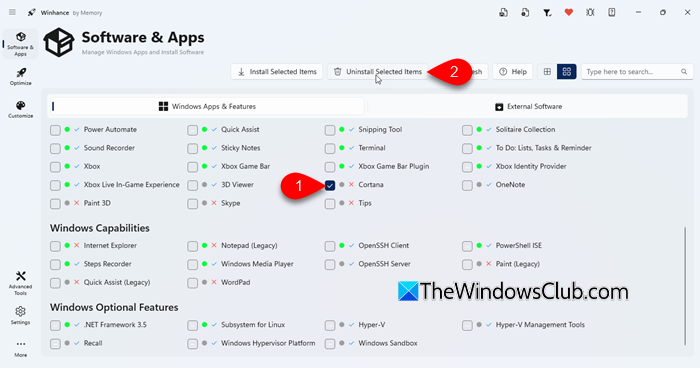Click the funnel filter icon in the title bar
The width and height of the screenshot is (700, 369).
[x=547, y=12]
